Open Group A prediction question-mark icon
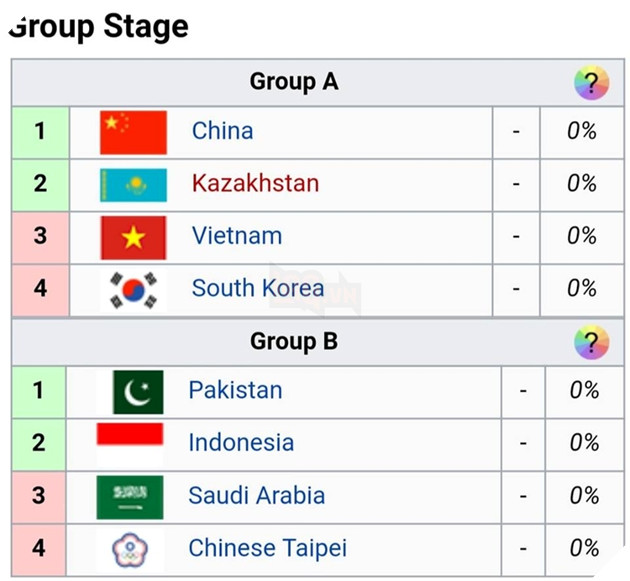630x581 pixels. (x=591, y=83)
